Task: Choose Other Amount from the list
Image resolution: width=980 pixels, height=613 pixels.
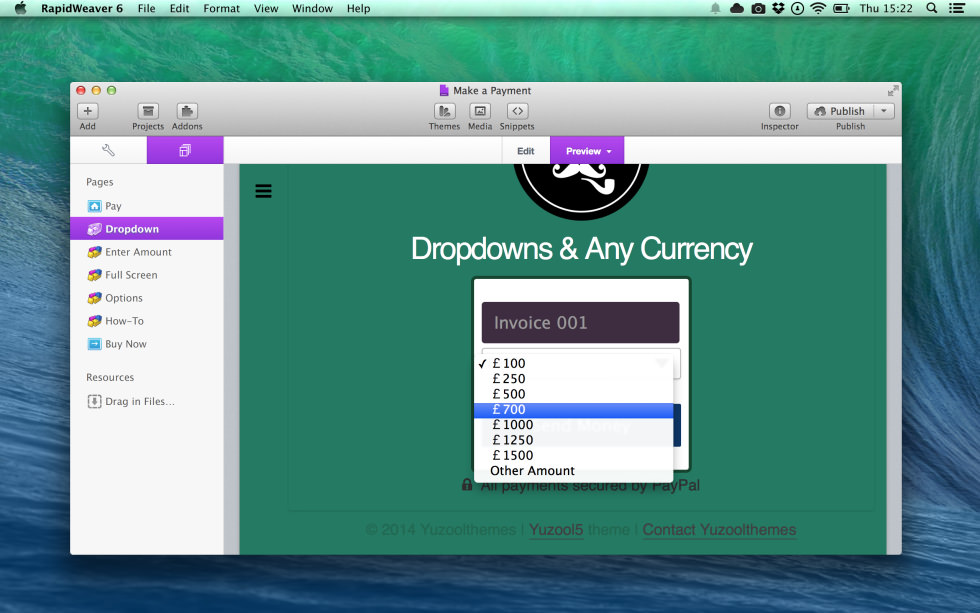Action: click(574, 471)
